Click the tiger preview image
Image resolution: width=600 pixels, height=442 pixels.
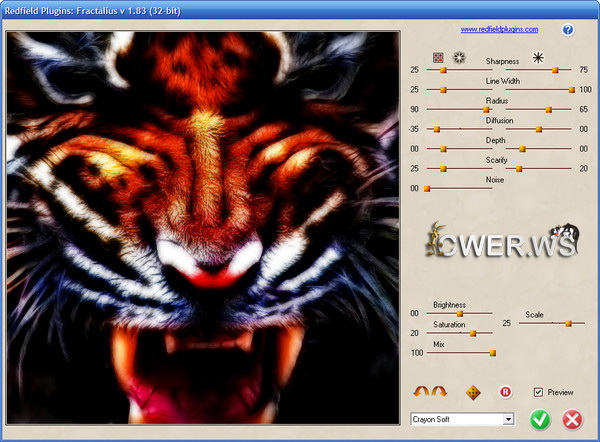click(x=203, y=227)
